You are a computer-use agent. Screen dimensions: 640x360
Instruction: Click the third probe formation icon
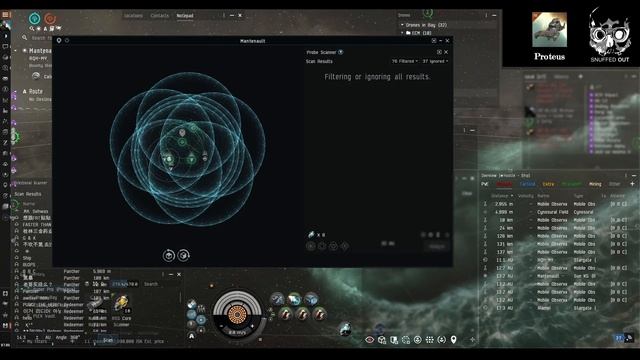point(333,246)
